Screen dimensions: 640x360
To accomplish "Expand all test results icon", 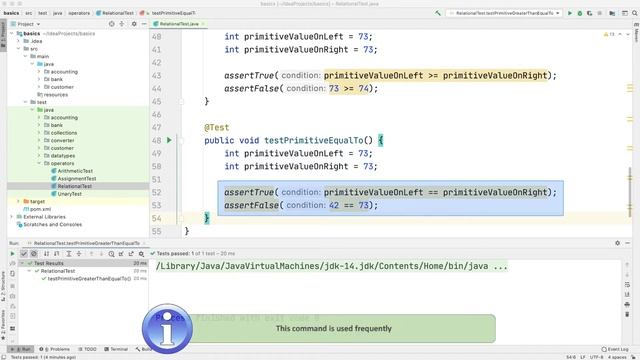I will pyautogui.click(x=69, y=253).
